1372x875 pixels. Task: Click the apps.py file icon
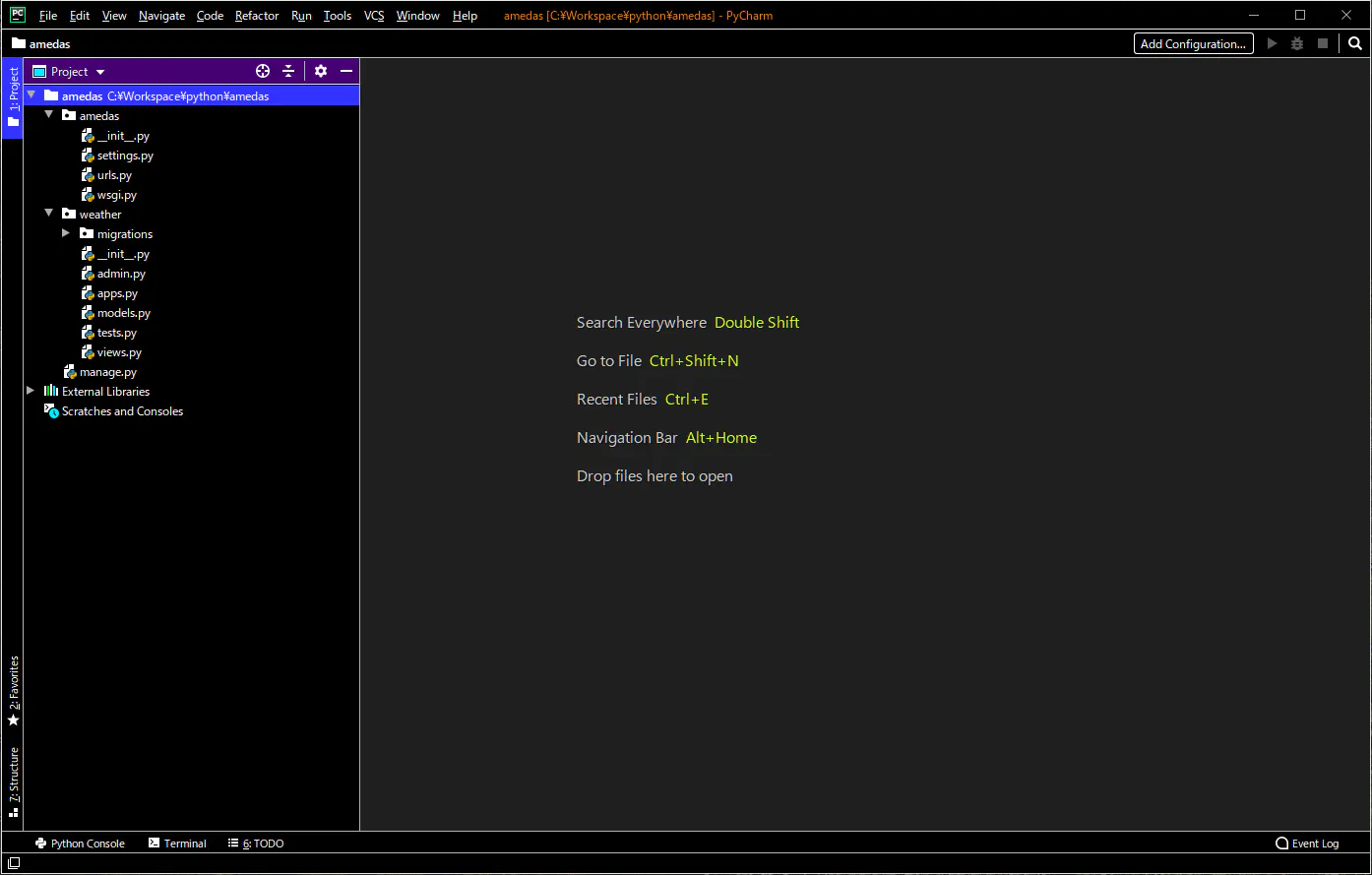point(88,293)
